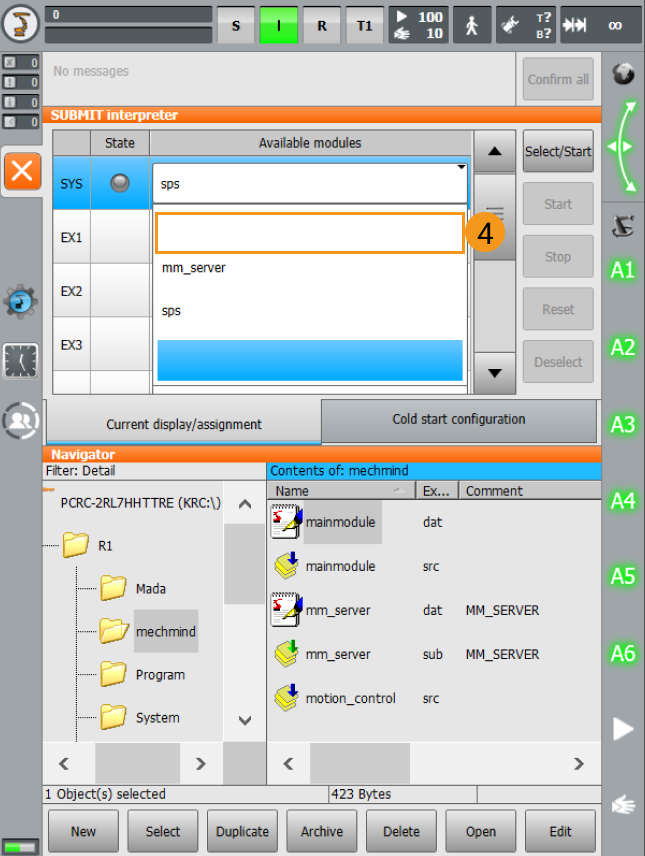Switch to Cold start configuration tab

click(x=459, y=419)
